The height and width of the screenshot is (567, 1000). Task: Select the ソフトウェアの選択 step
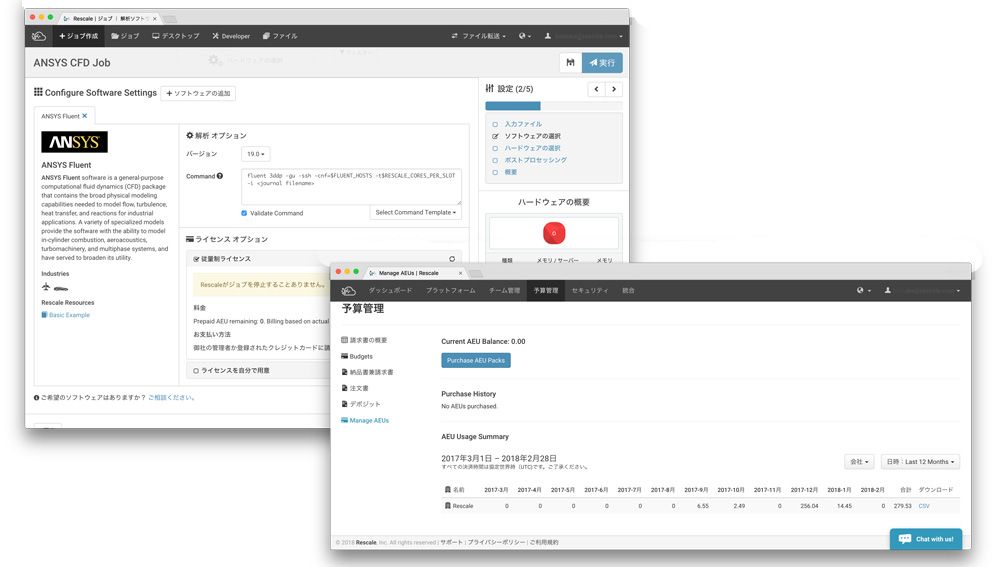coord(533,136)
